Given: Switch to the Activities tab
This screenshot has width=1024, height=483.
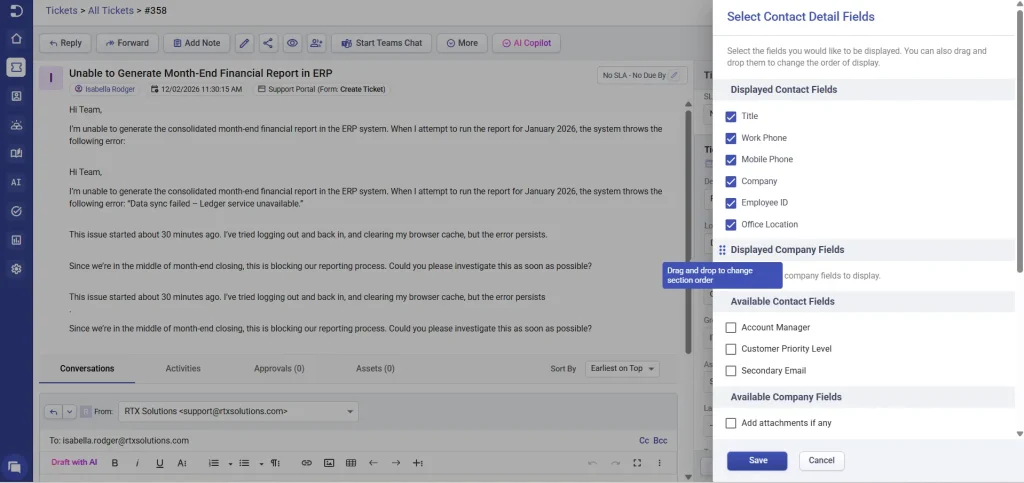Looking at the screenshot, I should 183,369.
